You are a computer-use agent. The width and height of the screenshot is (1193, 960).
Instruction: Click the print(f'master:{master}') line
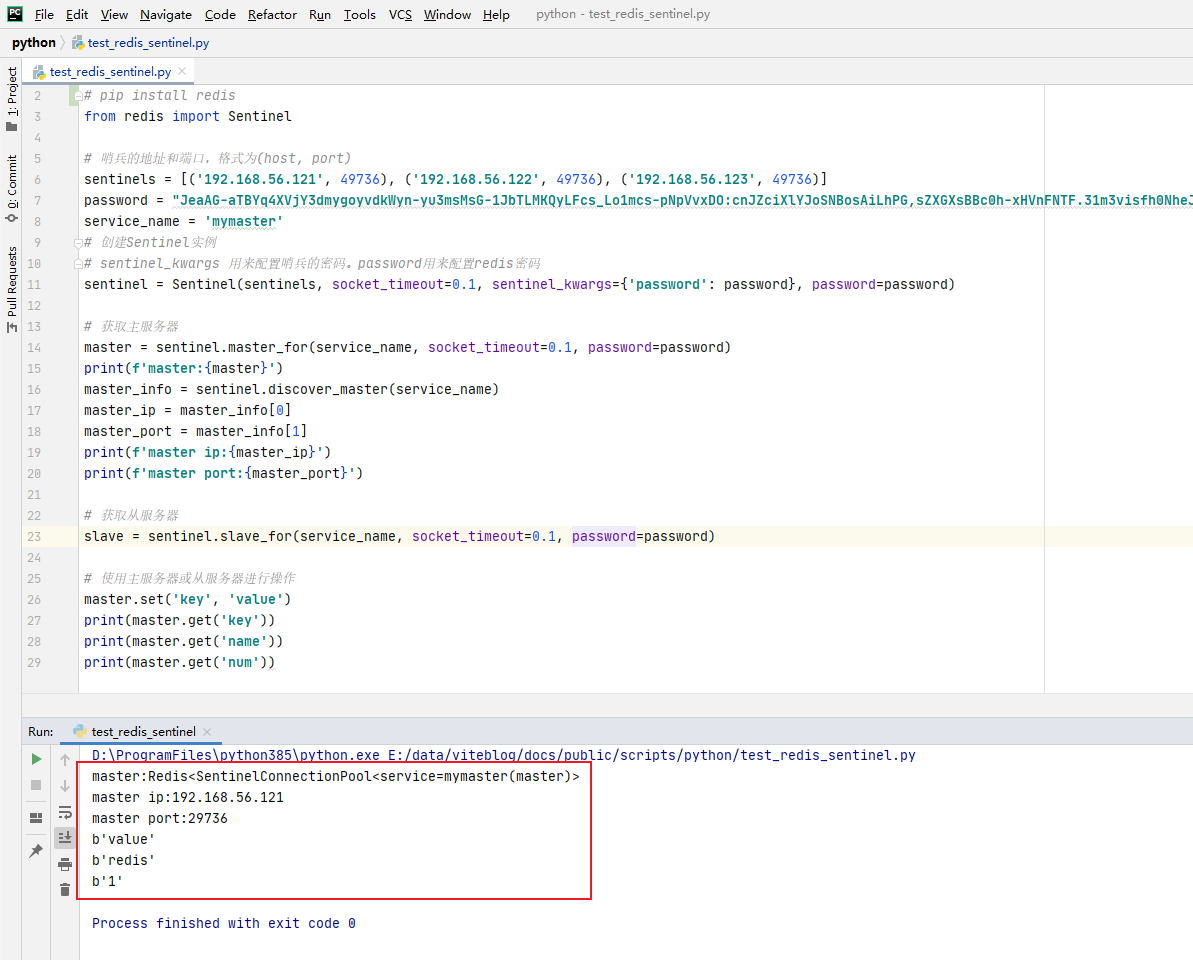click(x=183, y=368)
